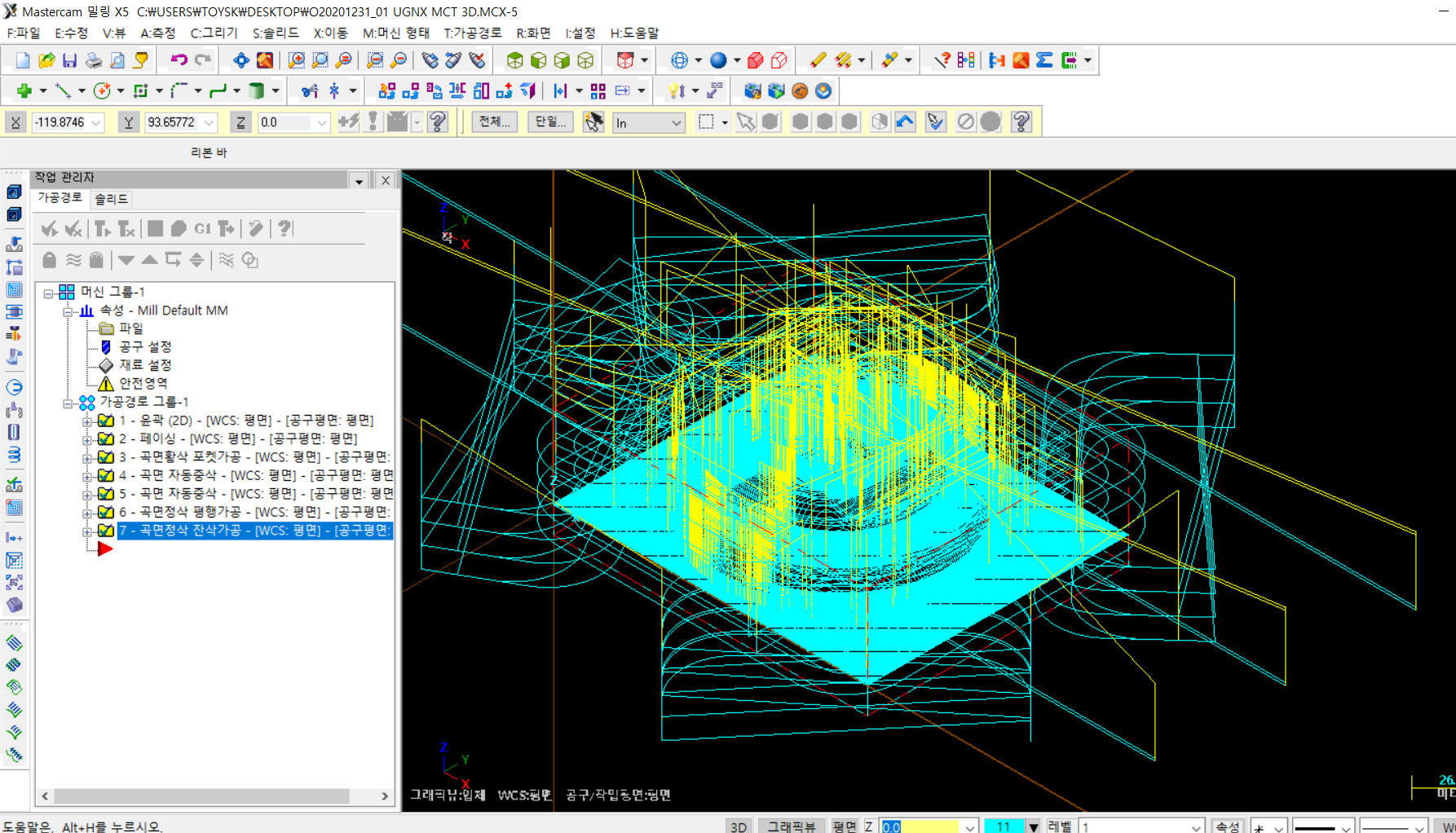Screen dimensions: 1456x833
Task: Toggle Y coordinate lock button
Action: (128, 122)
